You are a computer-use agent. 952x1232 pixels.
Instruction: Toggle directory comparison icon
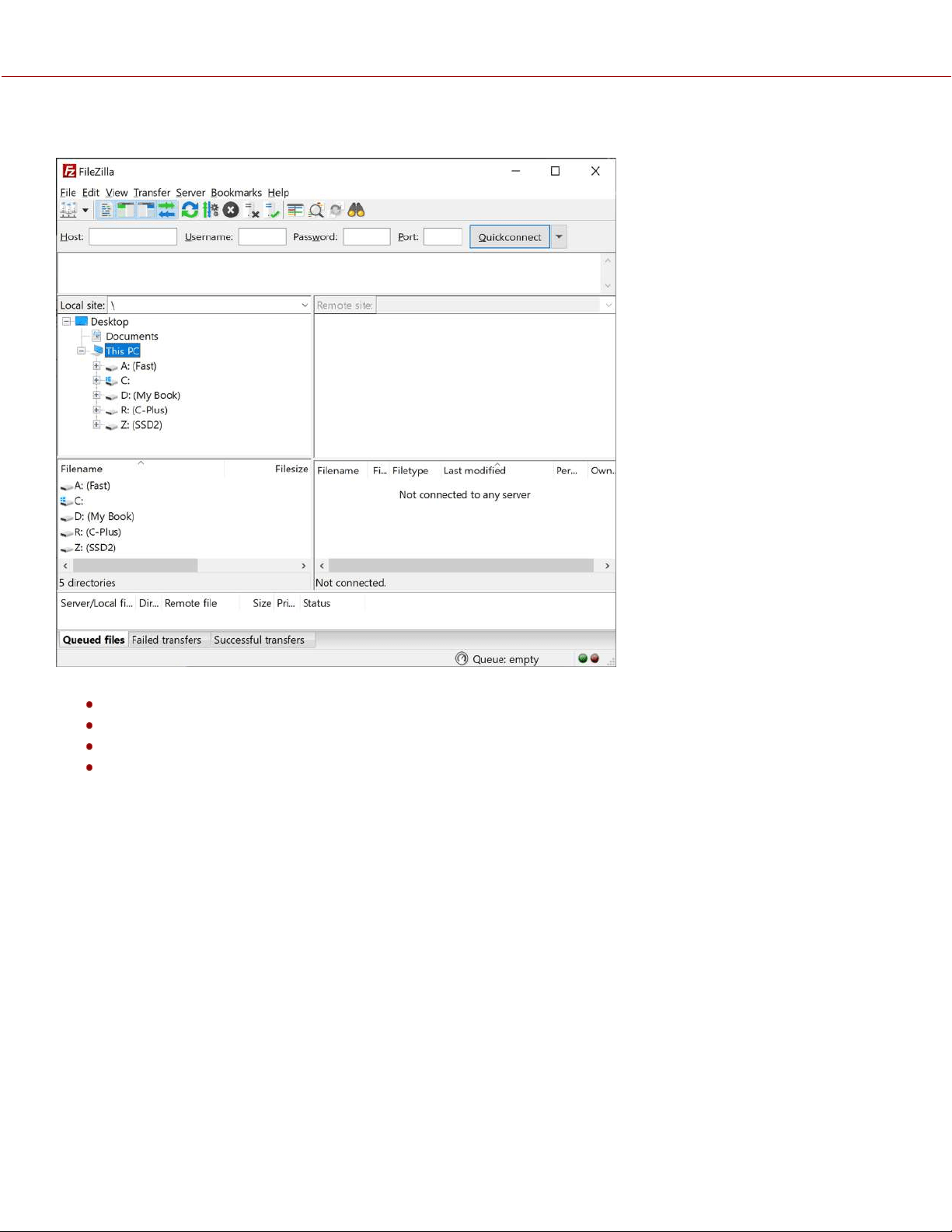click(x=316, y=210)
